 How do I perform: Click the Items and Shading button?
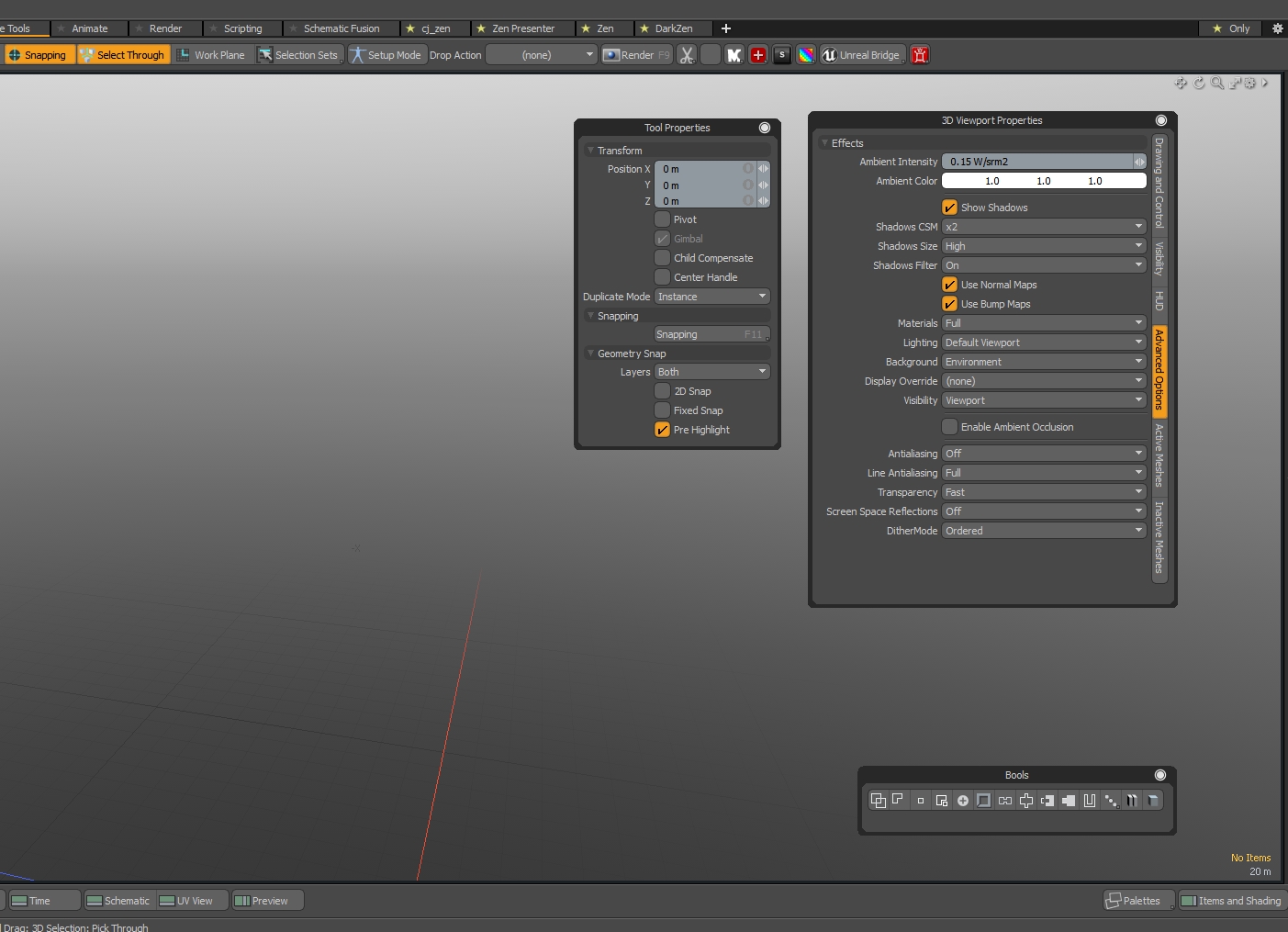pyautogui.click(x=1232, y=901)
